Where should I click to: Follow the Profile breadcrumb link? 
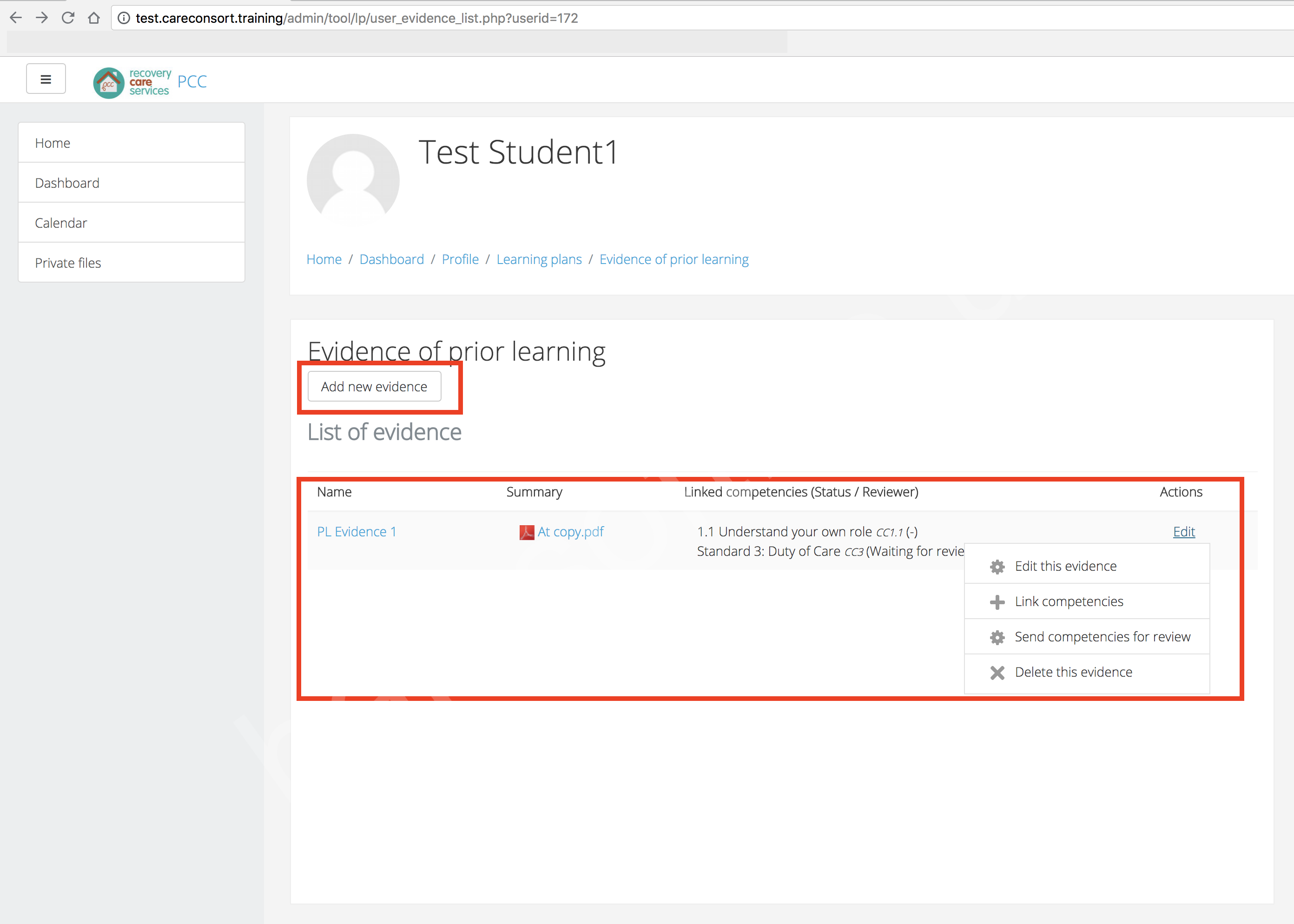[460, 259]
